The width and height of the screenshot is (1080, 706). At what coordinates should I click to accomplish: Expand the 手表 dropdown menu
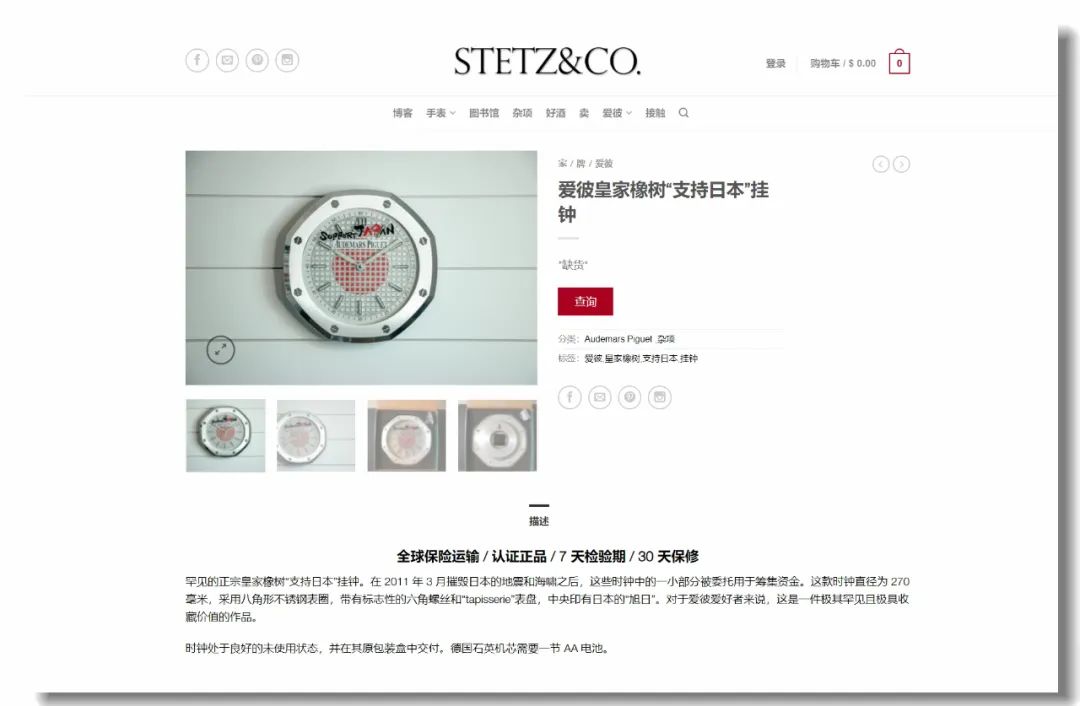(x=441, y=113)
